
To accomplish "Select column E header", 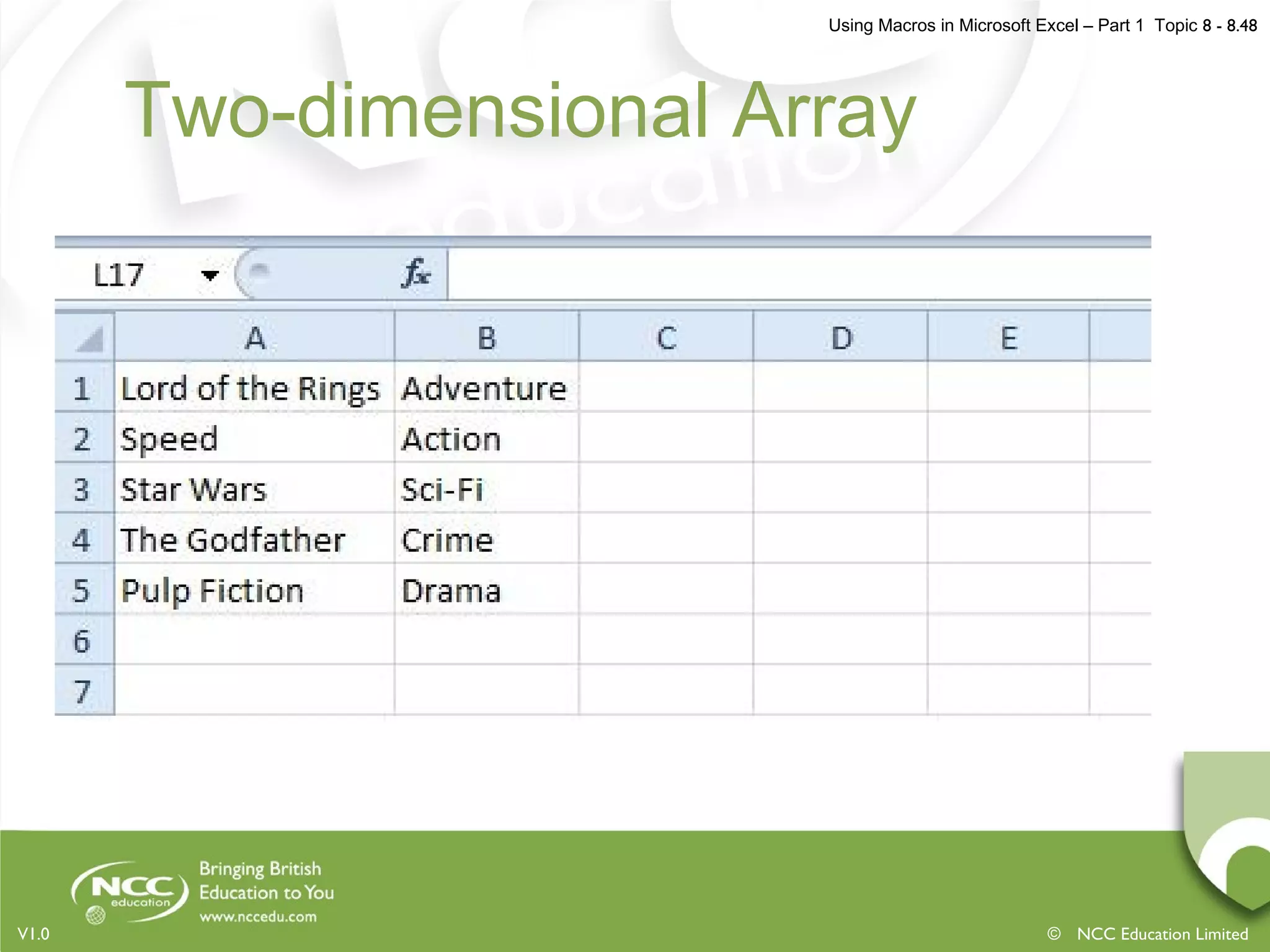I will point(1008,337).
